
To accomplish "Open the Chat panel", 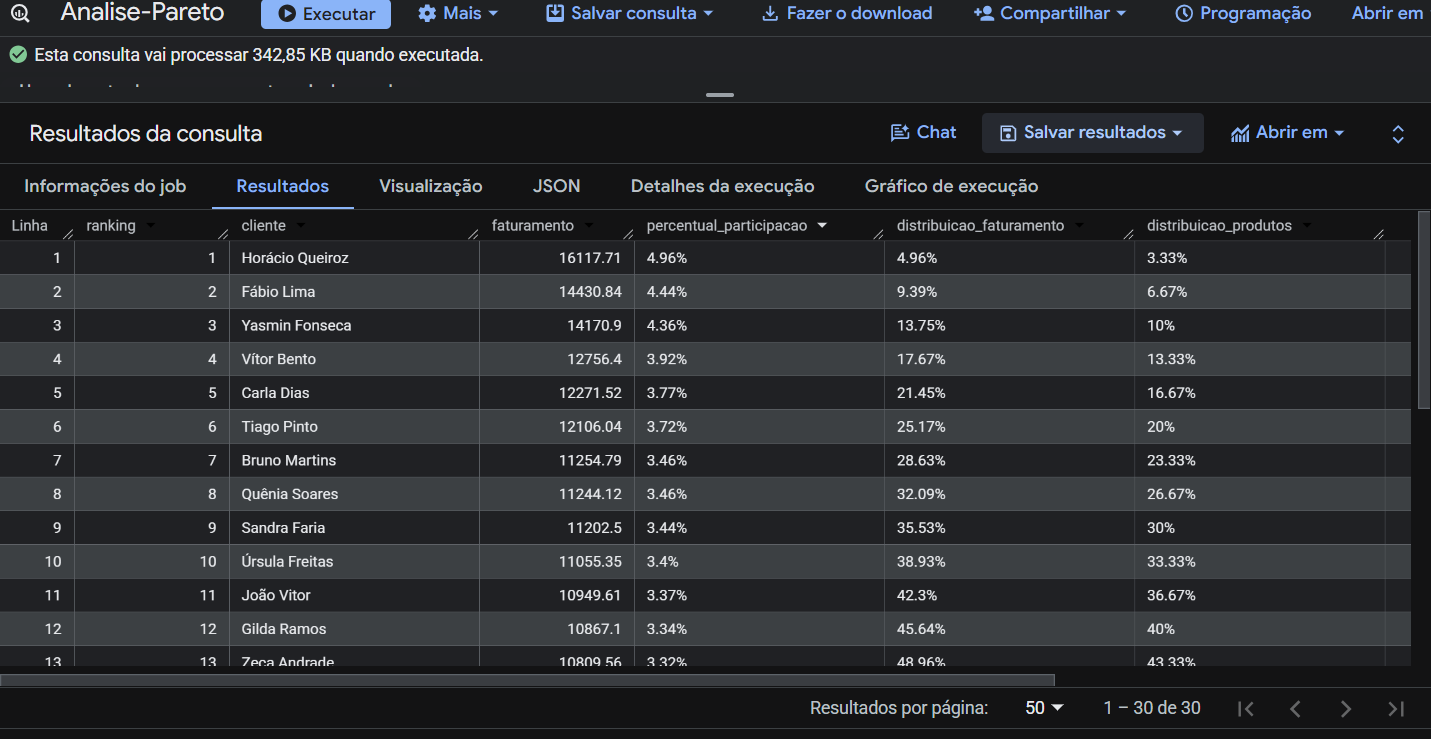I will point(924,133).
